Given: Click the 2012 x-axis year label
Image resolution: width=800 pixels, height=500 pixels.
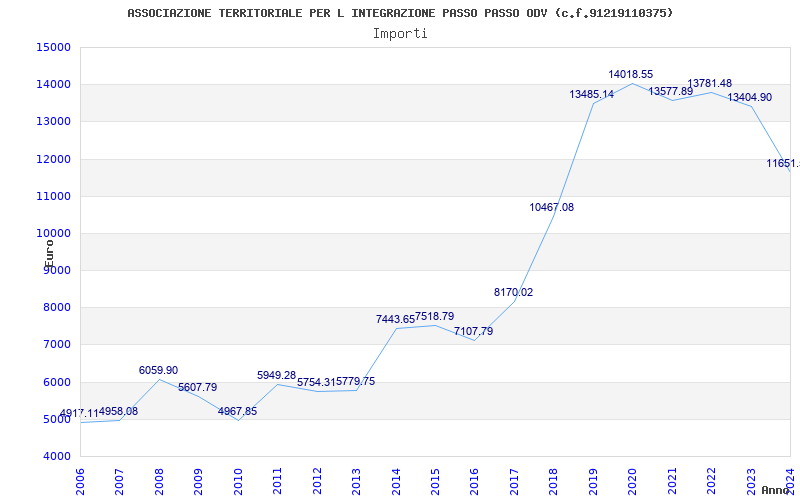Looking at the screenshot, I should [317, 482].
